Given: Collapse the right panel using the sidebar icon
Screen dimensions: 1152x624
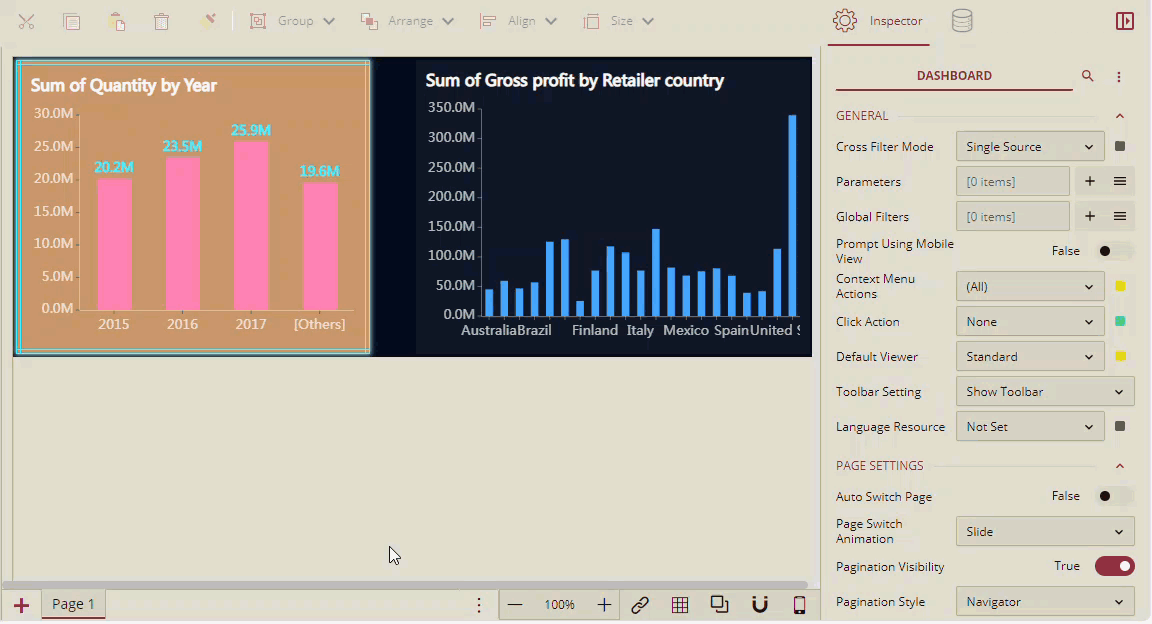Looking at the screenshot, I should click(1124, 21).
